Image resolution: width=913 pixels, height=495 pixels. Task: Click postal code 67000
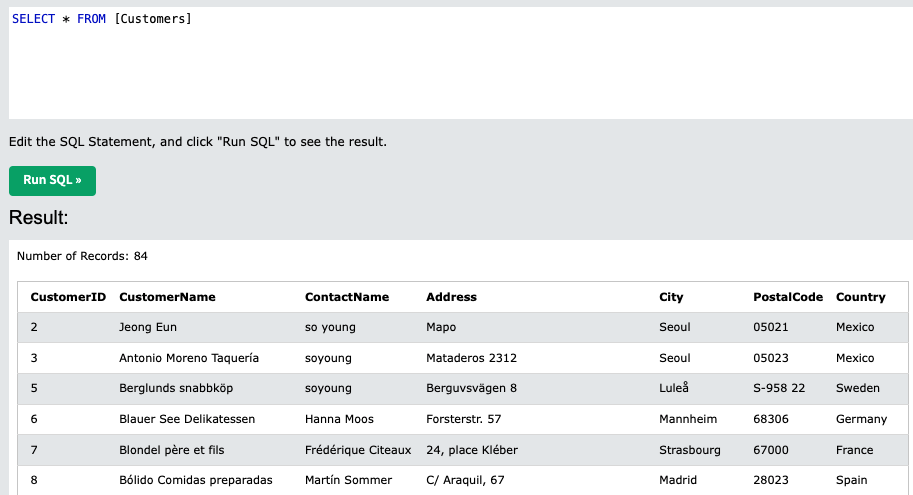tap(770, 450)
